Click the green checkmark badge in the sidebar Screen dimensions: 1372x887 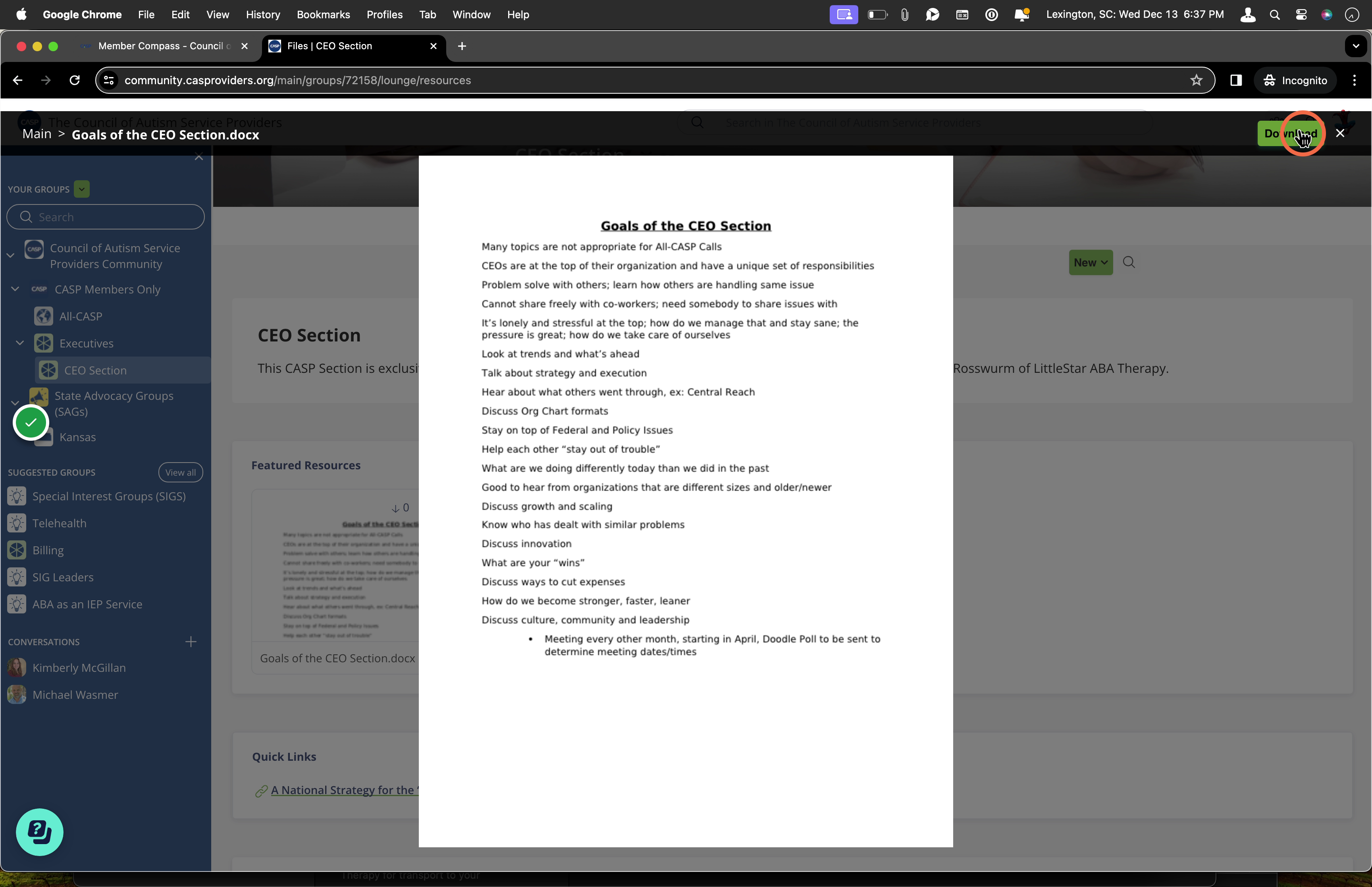[x=31, y=423]
